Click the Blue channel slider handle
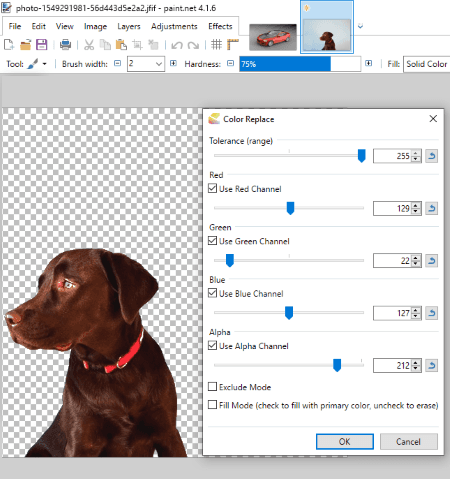The image size is (450, 479). coord(289,313)
